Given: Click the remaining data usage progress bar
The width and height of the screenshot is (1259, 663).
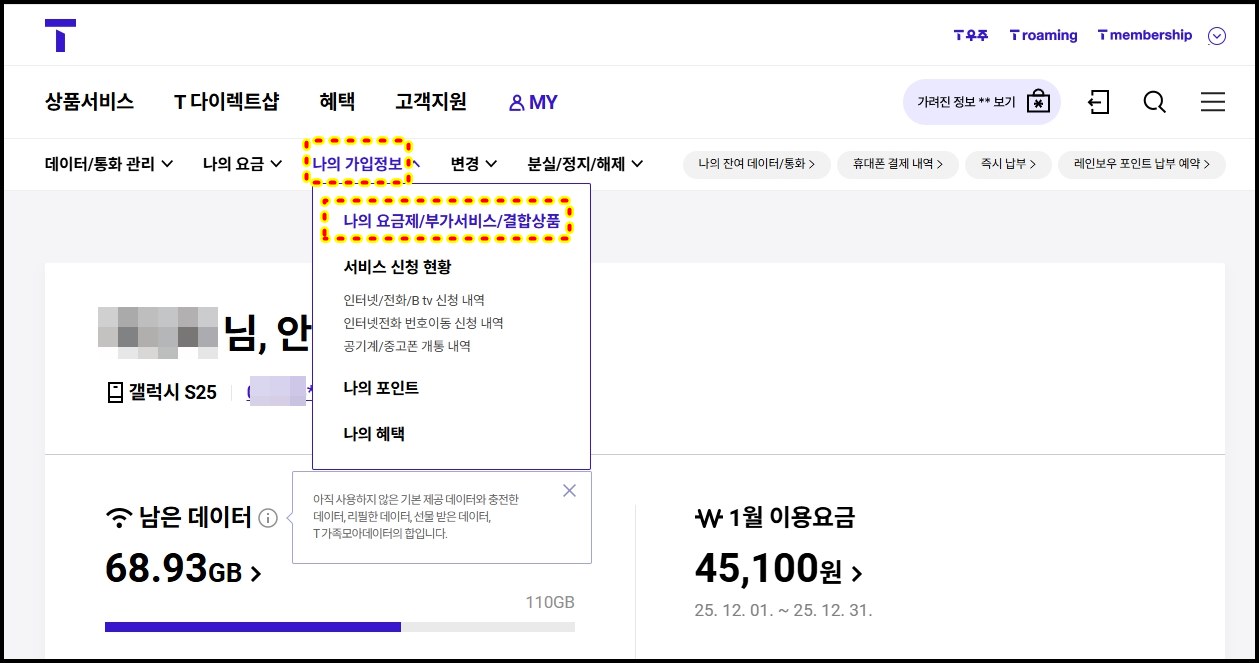Looking at the screenshot, I should click(x=339, y=627).
